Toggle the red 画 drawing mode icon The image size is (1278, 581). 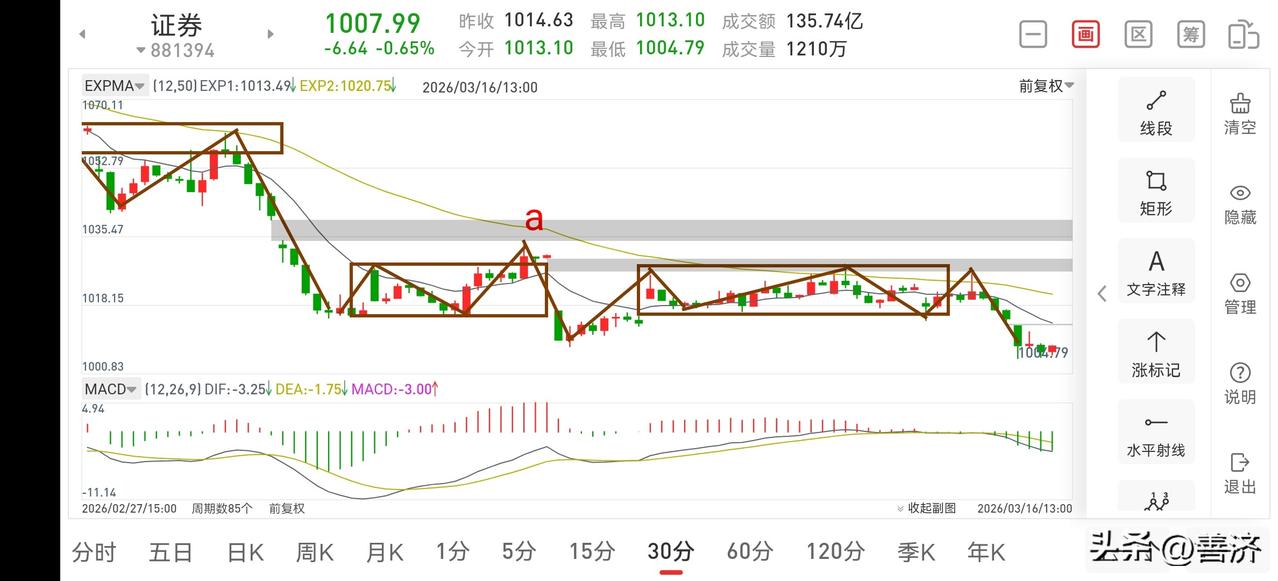(x=1086, y=35)
